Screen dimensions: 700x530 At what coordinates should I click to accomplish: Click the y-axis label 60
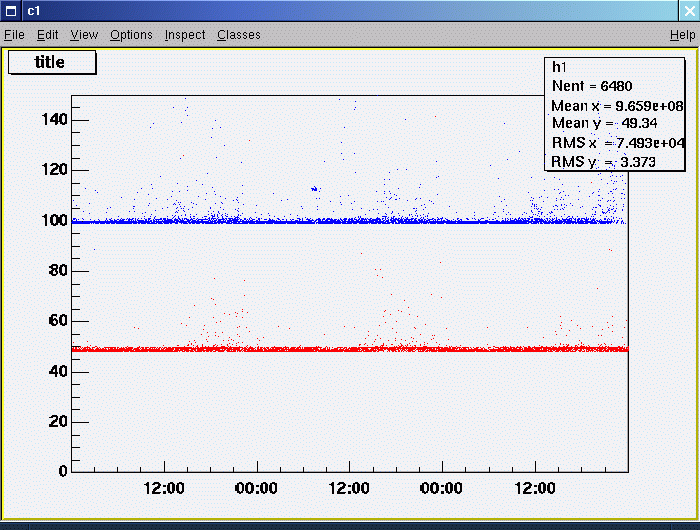[x=58, y=321]
